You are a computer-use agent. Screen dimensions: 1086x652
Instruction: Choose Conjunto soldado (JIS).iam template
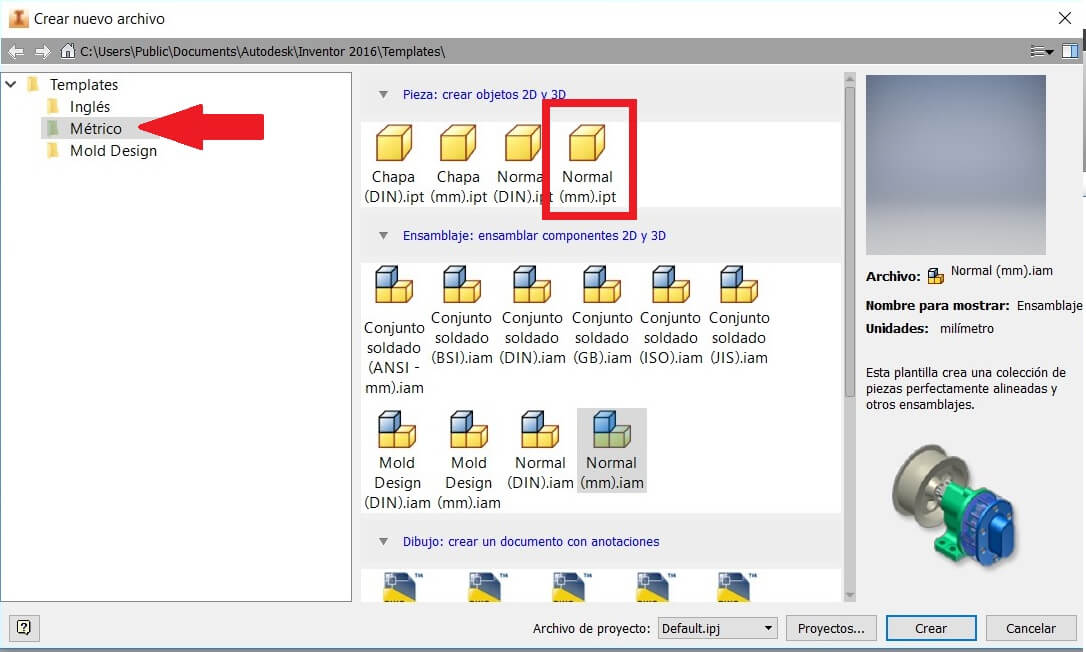click(738, 316)
